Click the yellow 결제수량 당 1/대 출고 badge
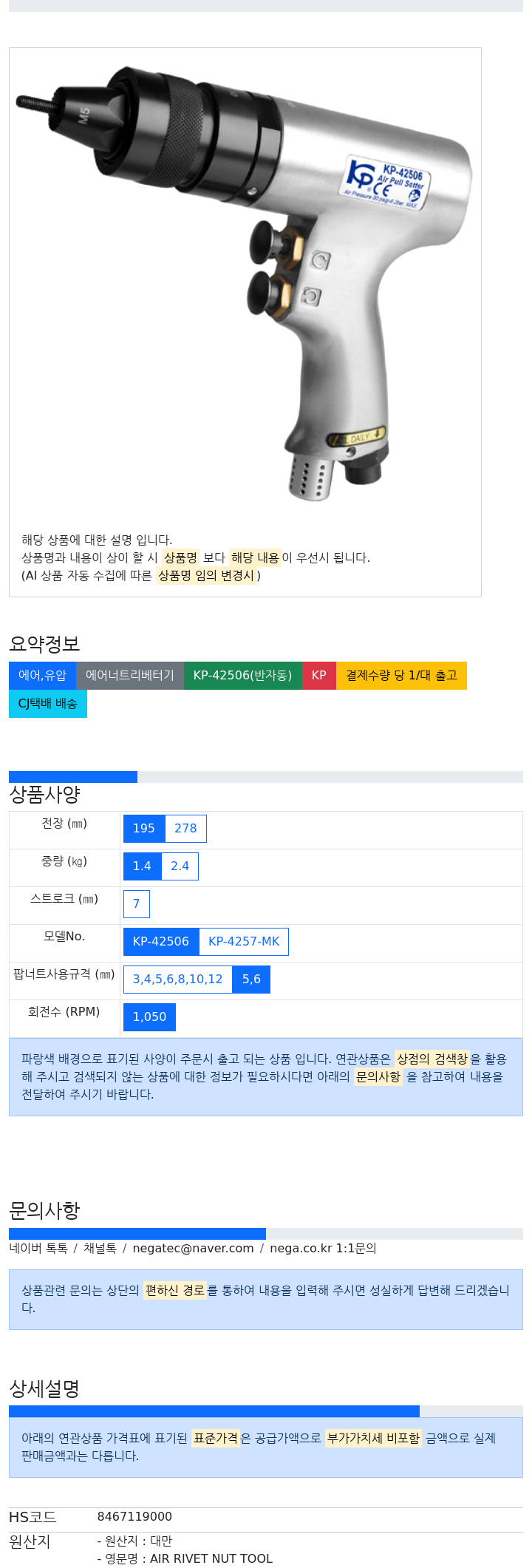The image size is (532, 1568). 401,676
